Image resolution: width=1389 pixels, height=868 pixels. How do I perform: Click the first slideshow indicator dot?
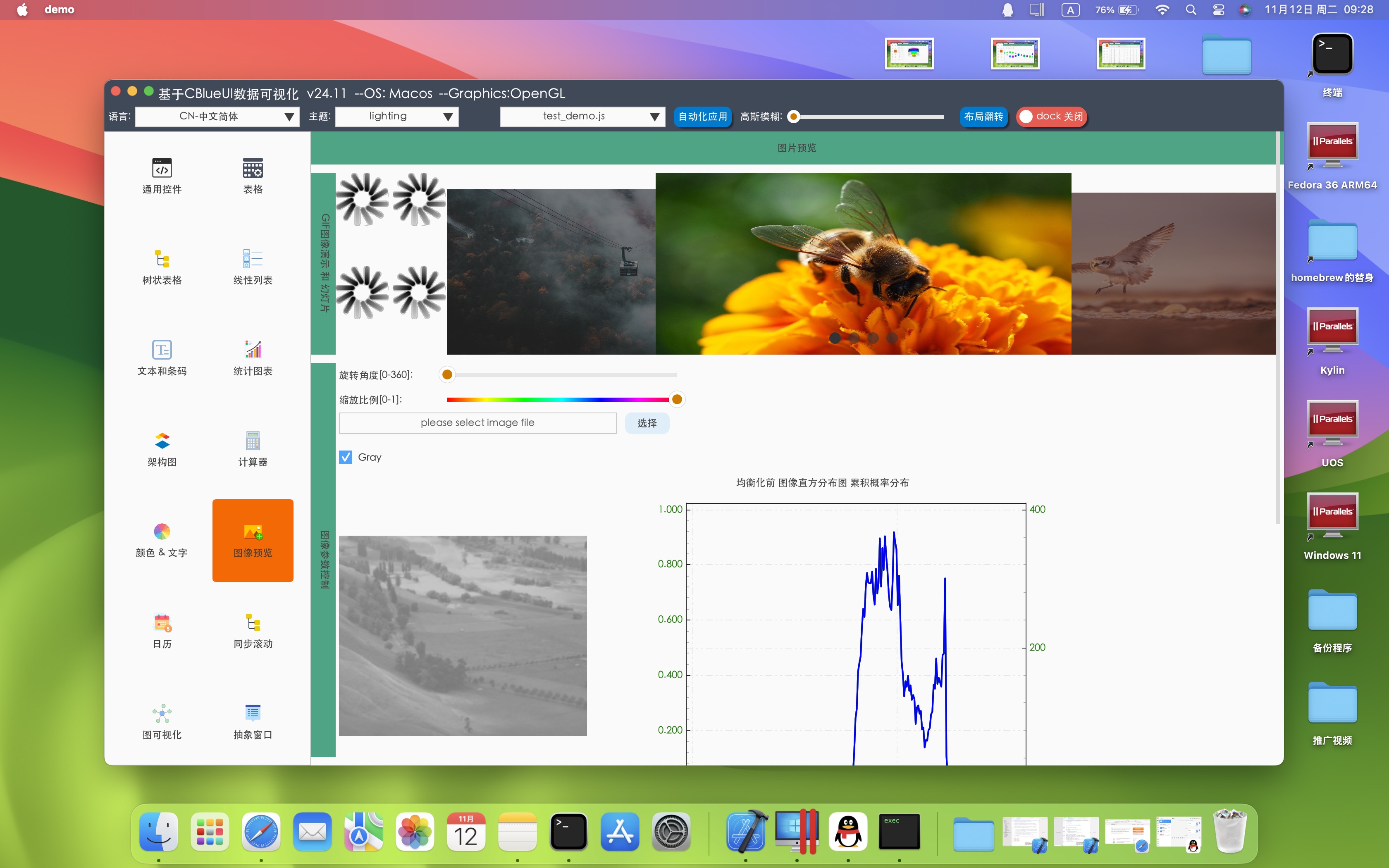coord(835,338)
